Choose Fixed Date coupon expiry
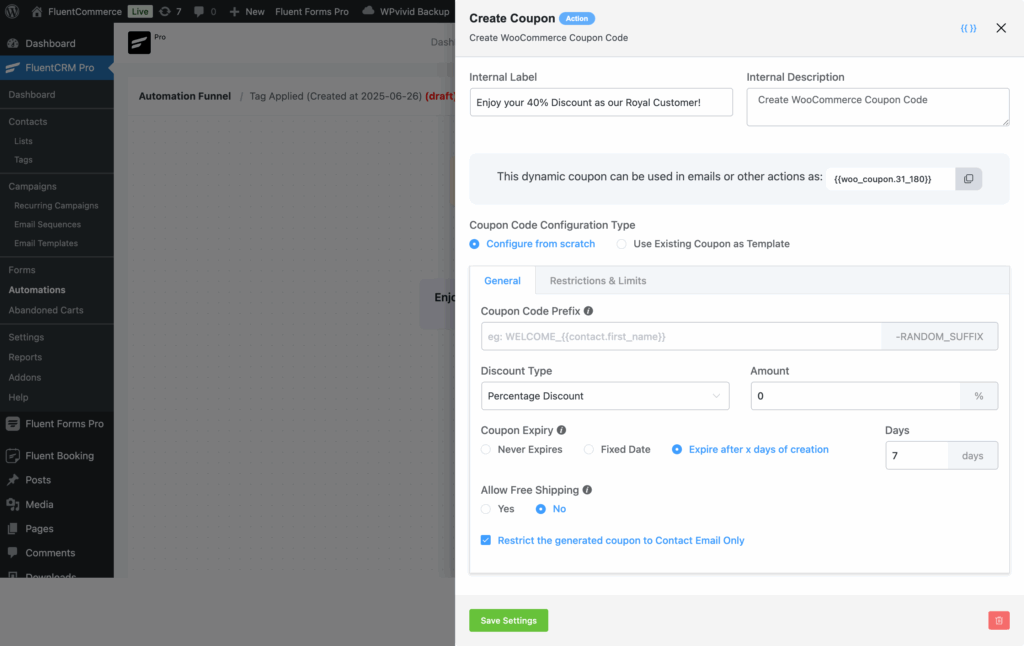The image size is (1024, 646). click(x=617, y=449)
